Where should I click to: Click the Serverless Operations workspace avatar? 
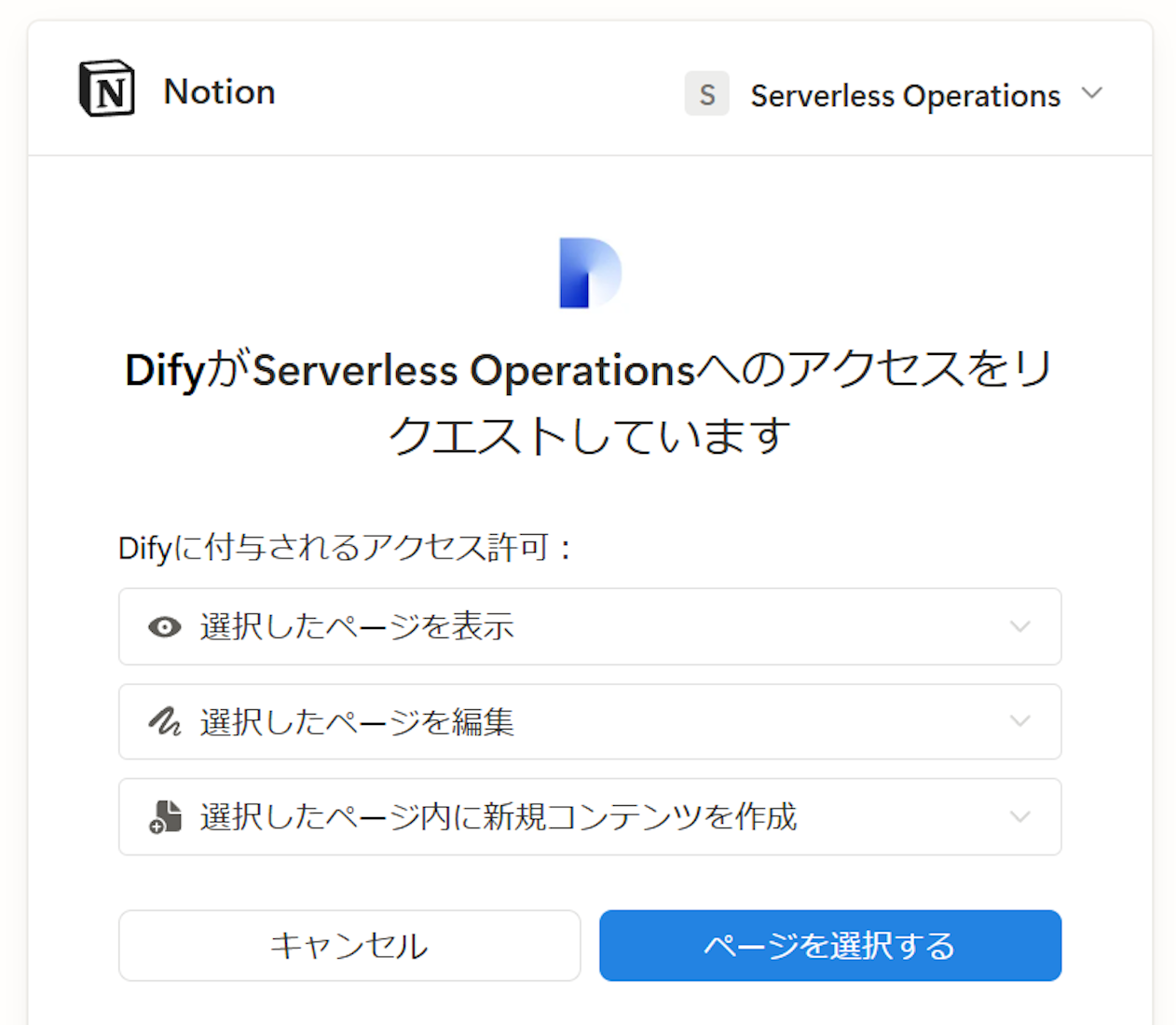(x=706, y=94)
